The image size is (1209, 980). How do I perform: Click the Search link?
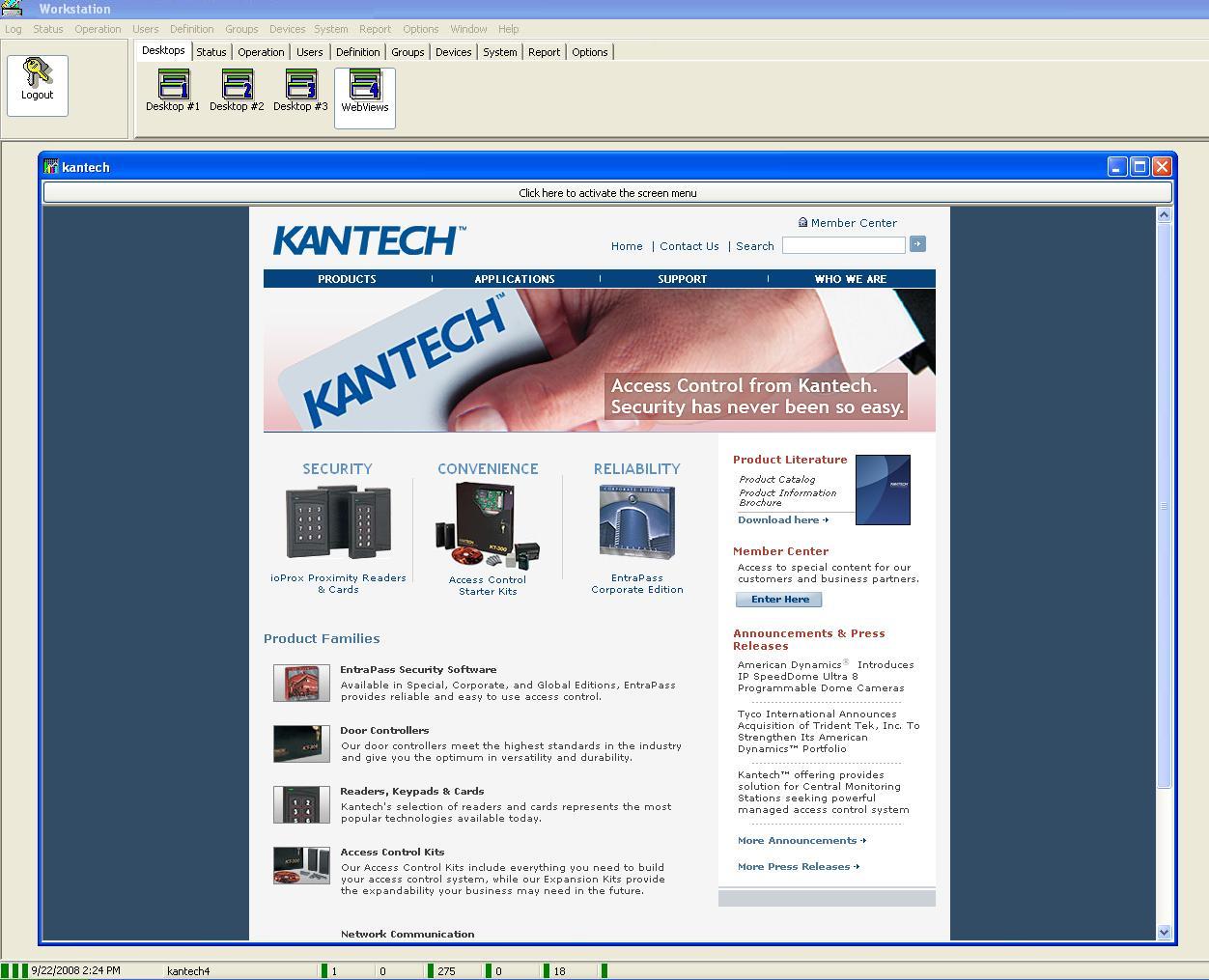pos(755,246)
